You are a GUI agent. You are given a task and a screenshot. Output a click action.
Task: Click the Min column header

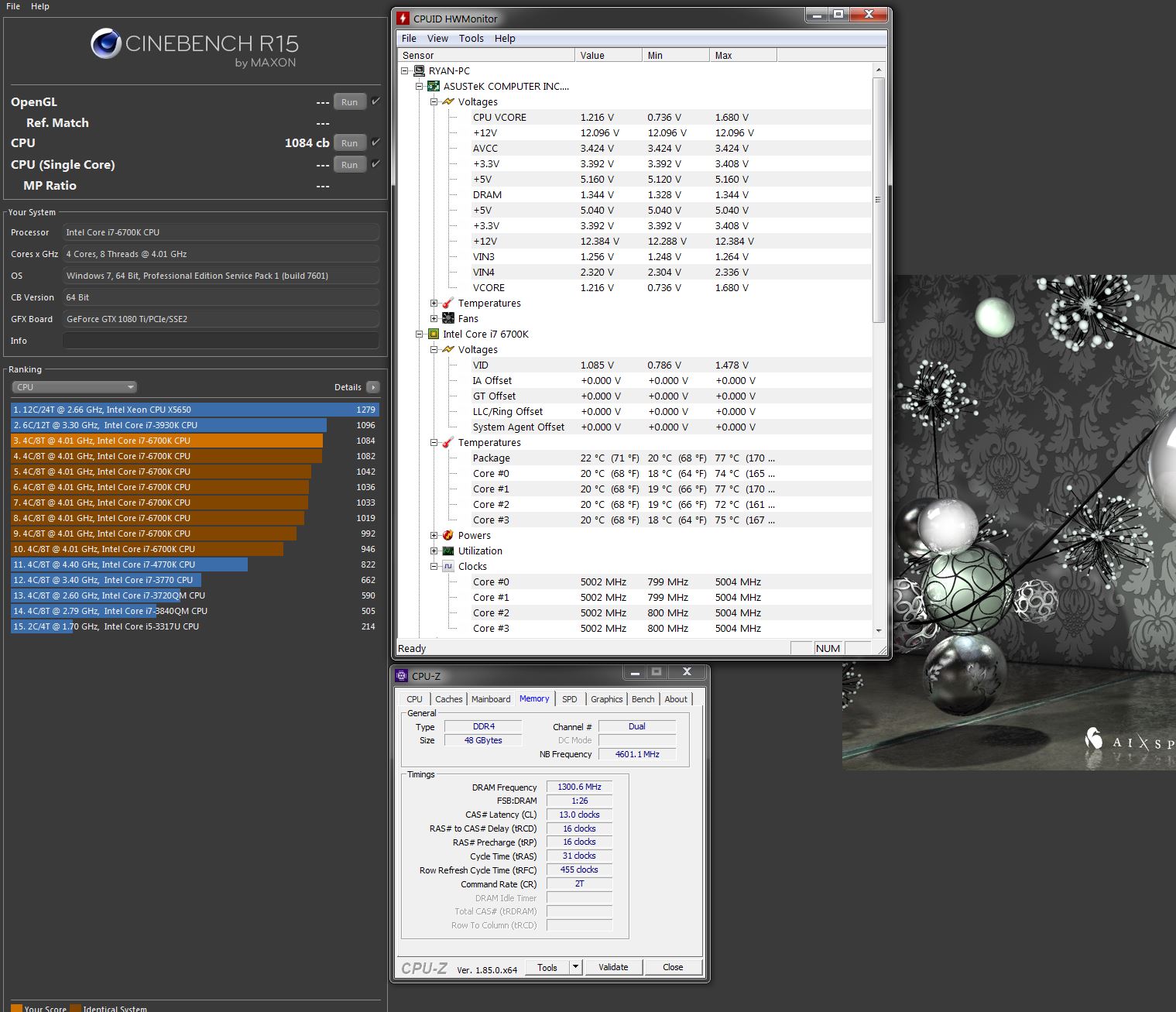tap(676, 55)
